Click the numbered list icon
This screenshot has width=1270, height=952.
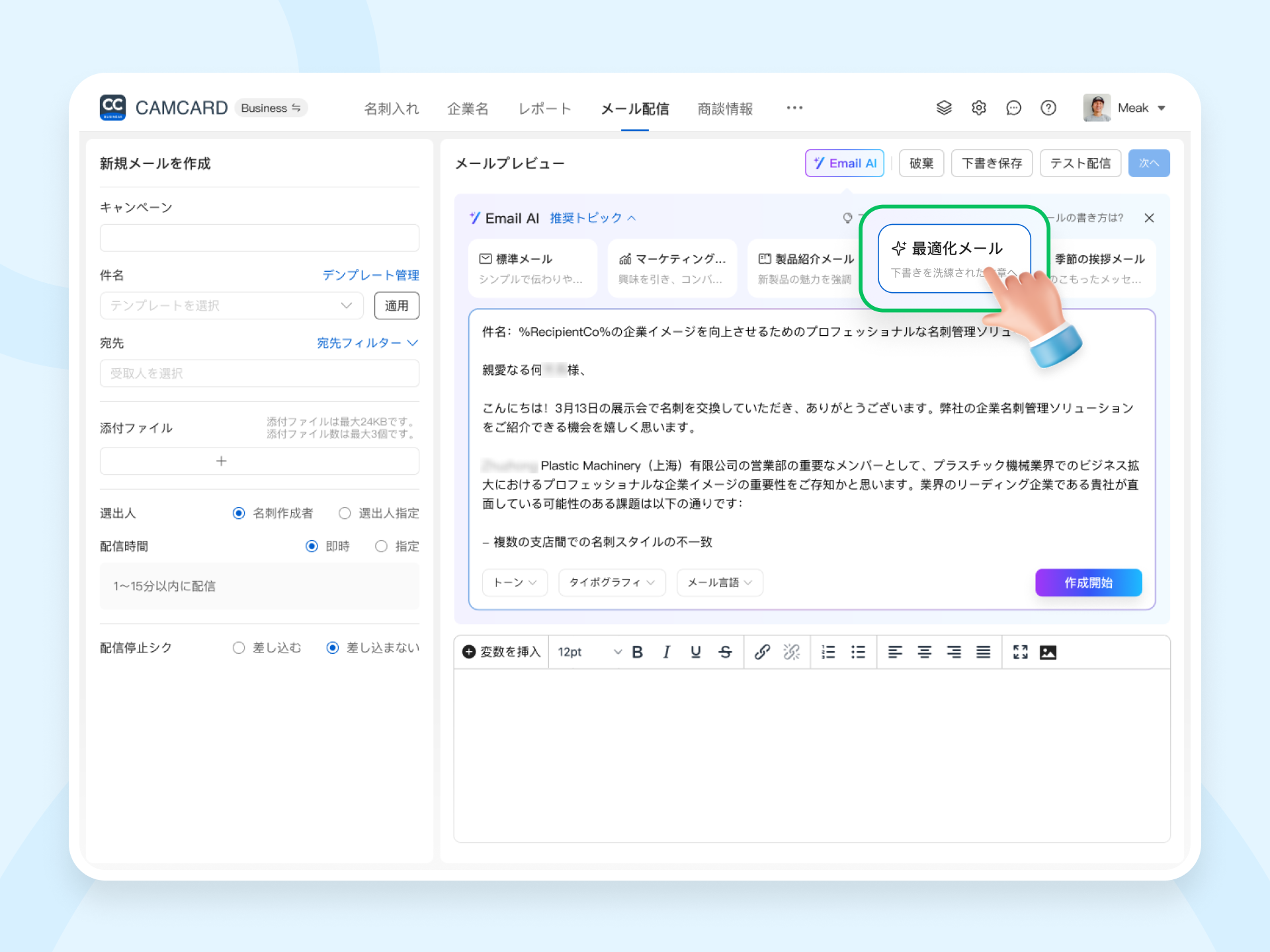point(827,652)
